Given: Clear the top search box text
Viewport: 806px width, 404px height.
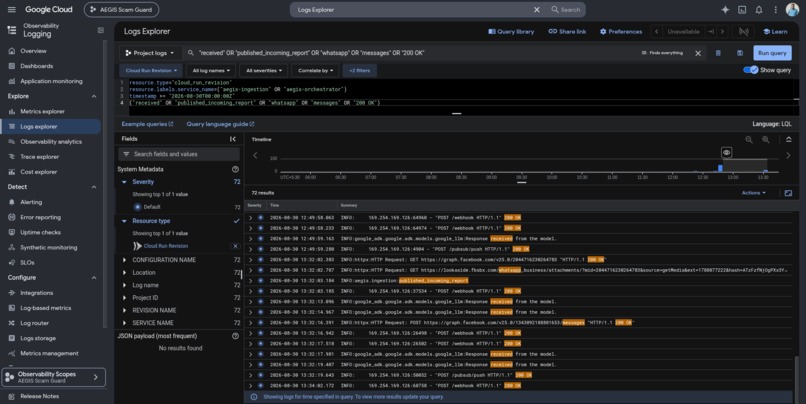Looking at the screenshot, I should point(537,10).
